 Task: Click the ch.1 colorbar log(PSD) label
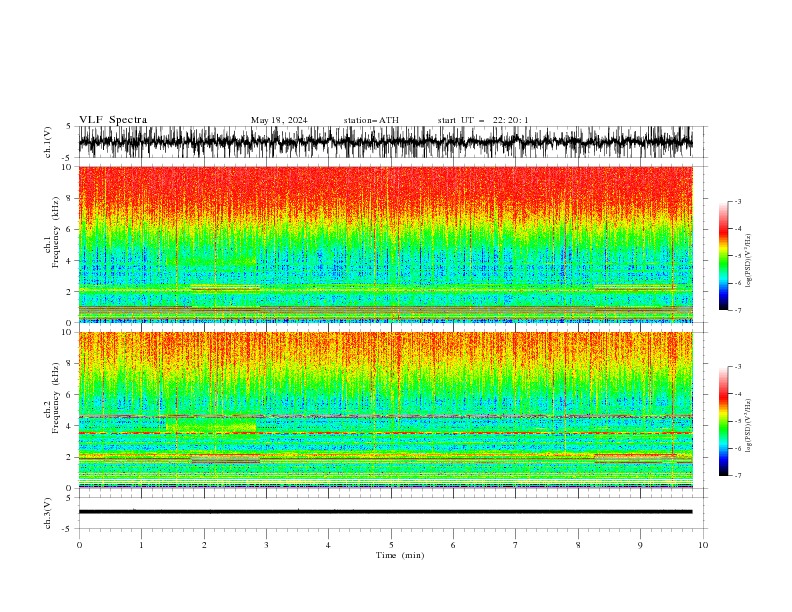tap(749, 261)
